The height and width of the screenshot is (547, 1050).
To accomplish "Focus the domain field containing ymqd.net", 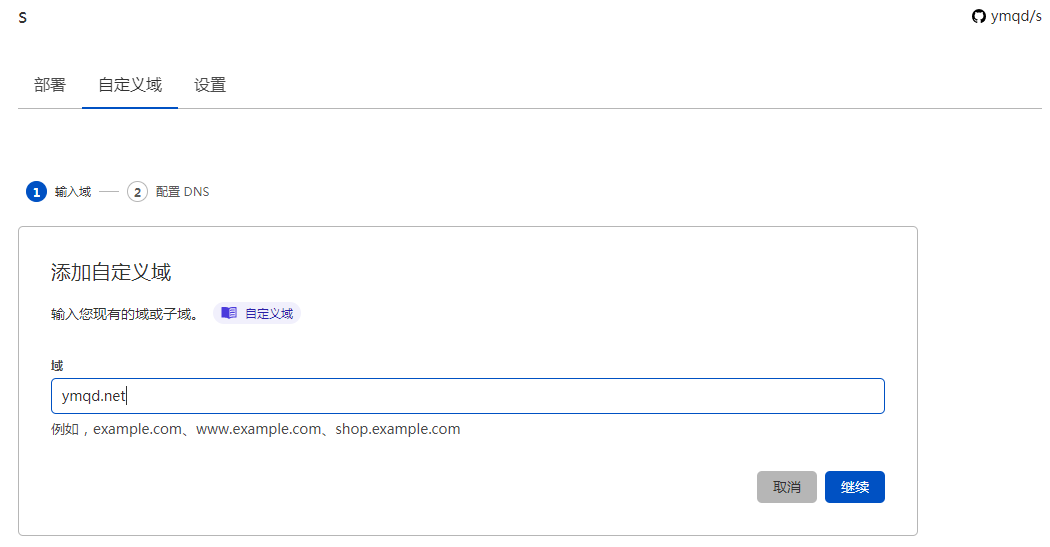I will pos(467,396).
